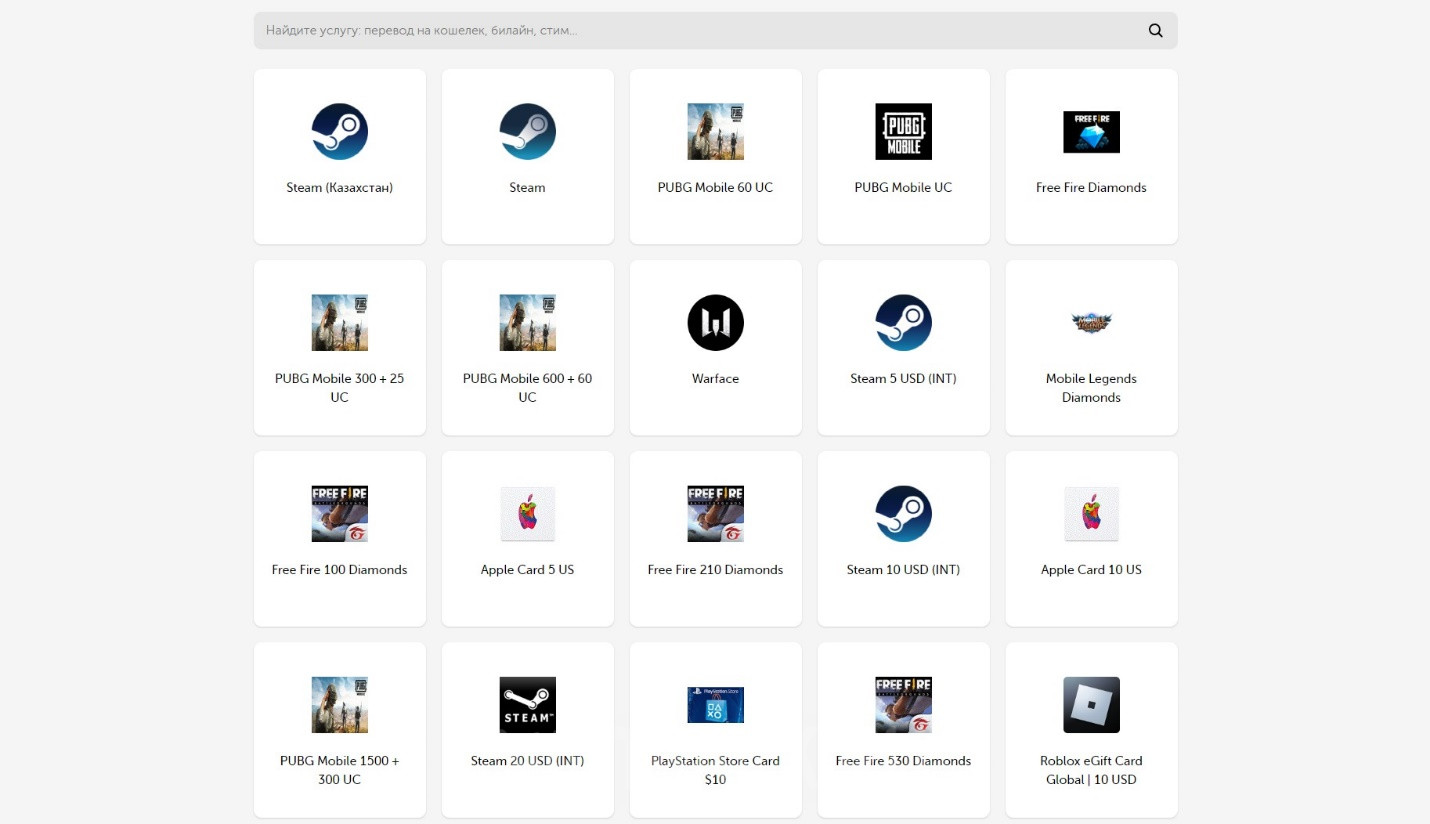The image size is (1430, 824).
Task: Select the "Free Fire 210 Diamonds" text
Action: tap(716, 570)
